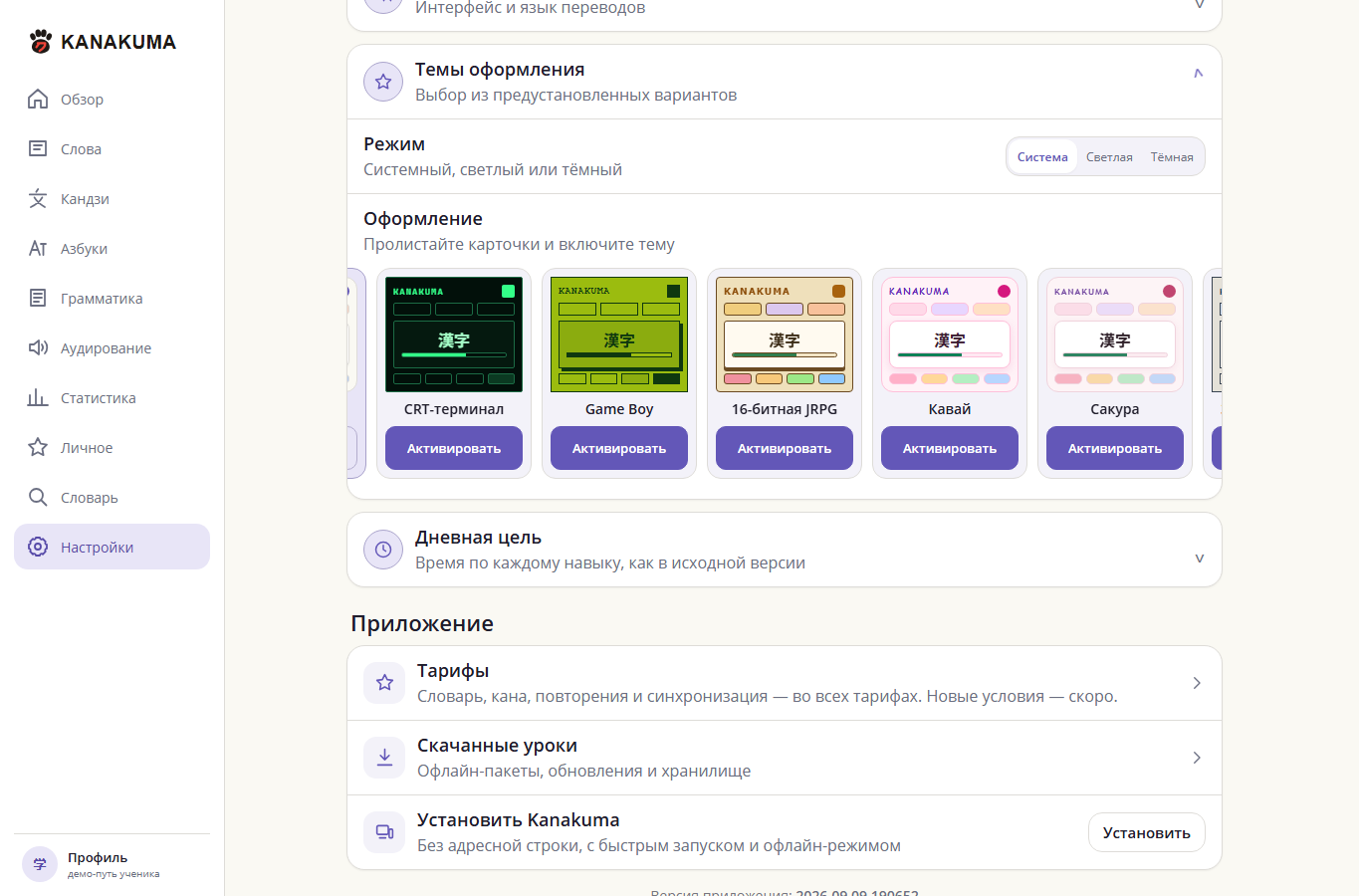This screenshot has height=896, width=1359.
Task: Click the Личное star icon in sidebar
Action: click(38, 447)
